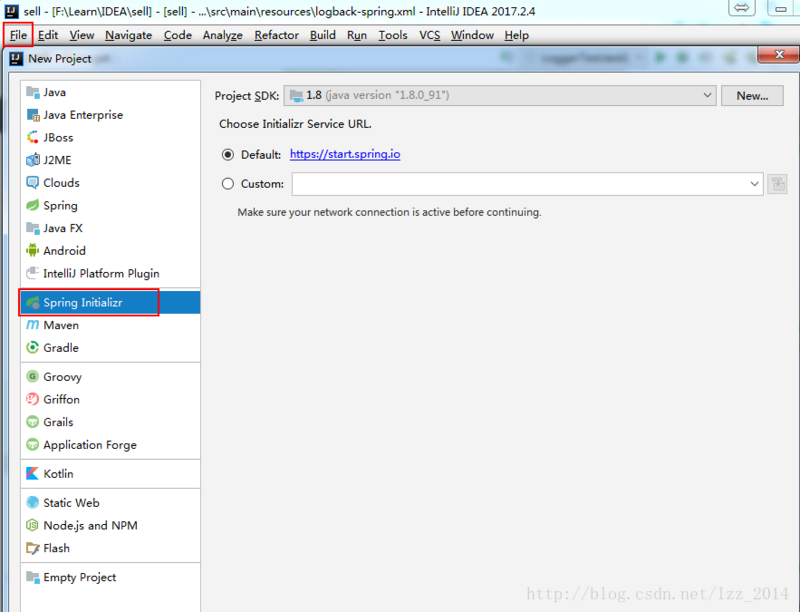Viewport: 800px width, 612px height.
Task: Click the green Spring leaf icon
Action: tap(33, 205)
